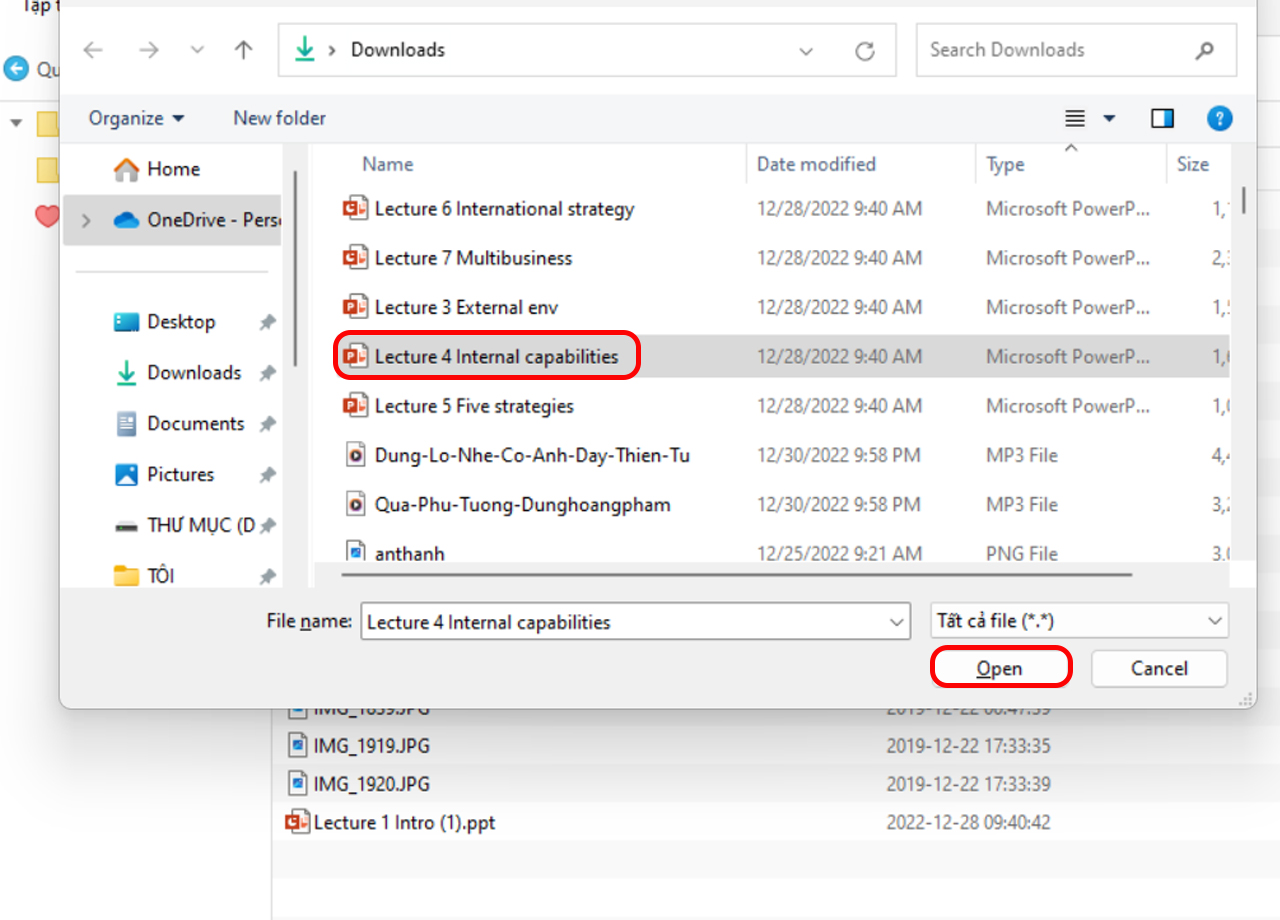This screenshot has height=920, width=1280.
Task: Sort by the Type column header
Action: (1005, 164)
